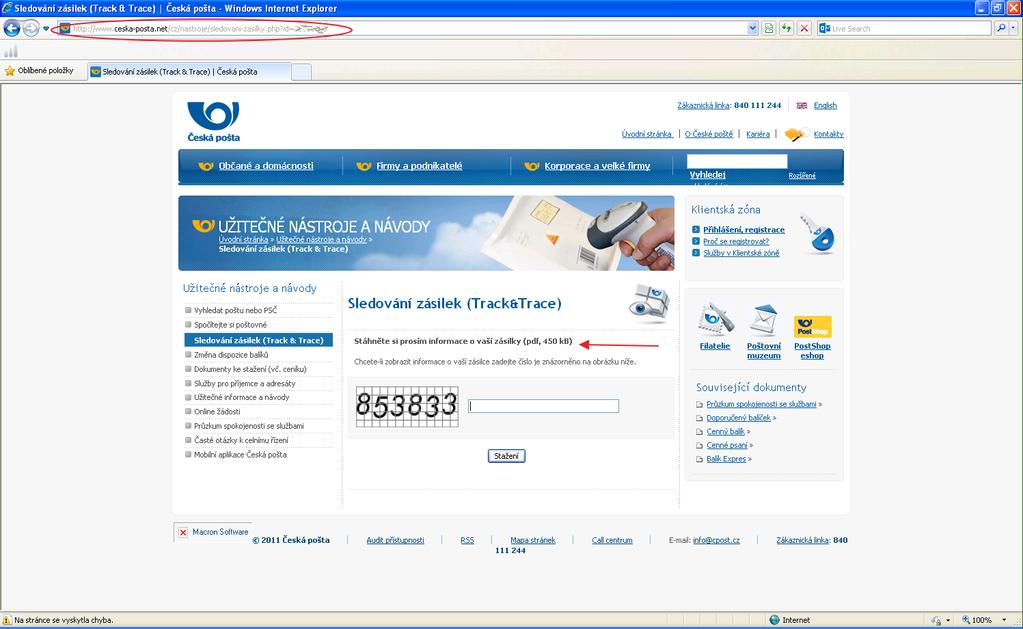Click the UK flag icon
Screen dimensions: 1023x629
pyautogui.click(x=802, y=105)
